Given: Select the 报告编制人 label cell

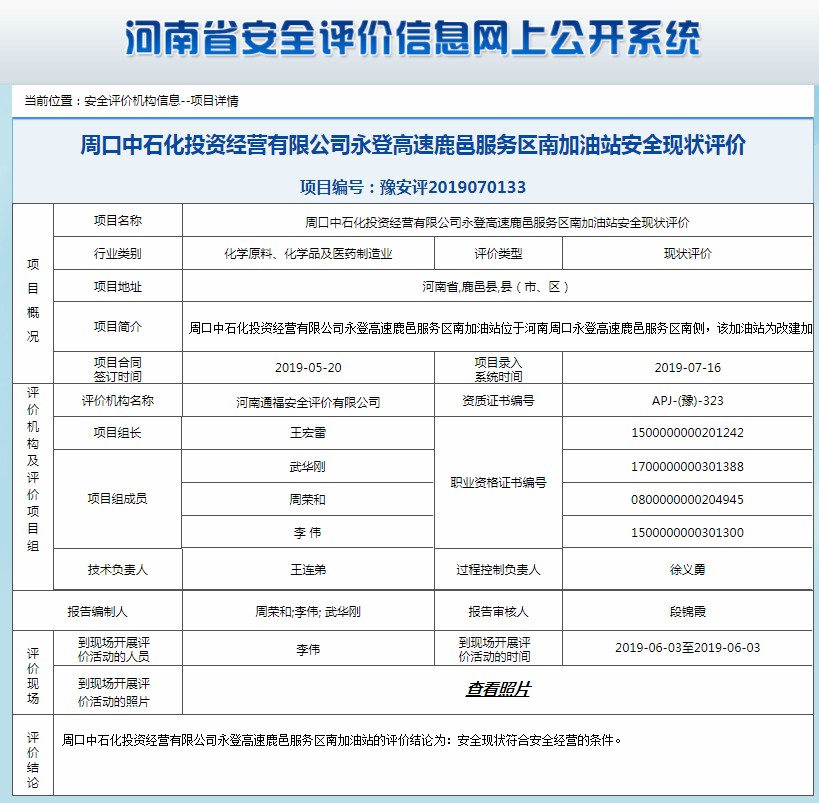Looking at the screenshot, I should (x=97, y=611).
